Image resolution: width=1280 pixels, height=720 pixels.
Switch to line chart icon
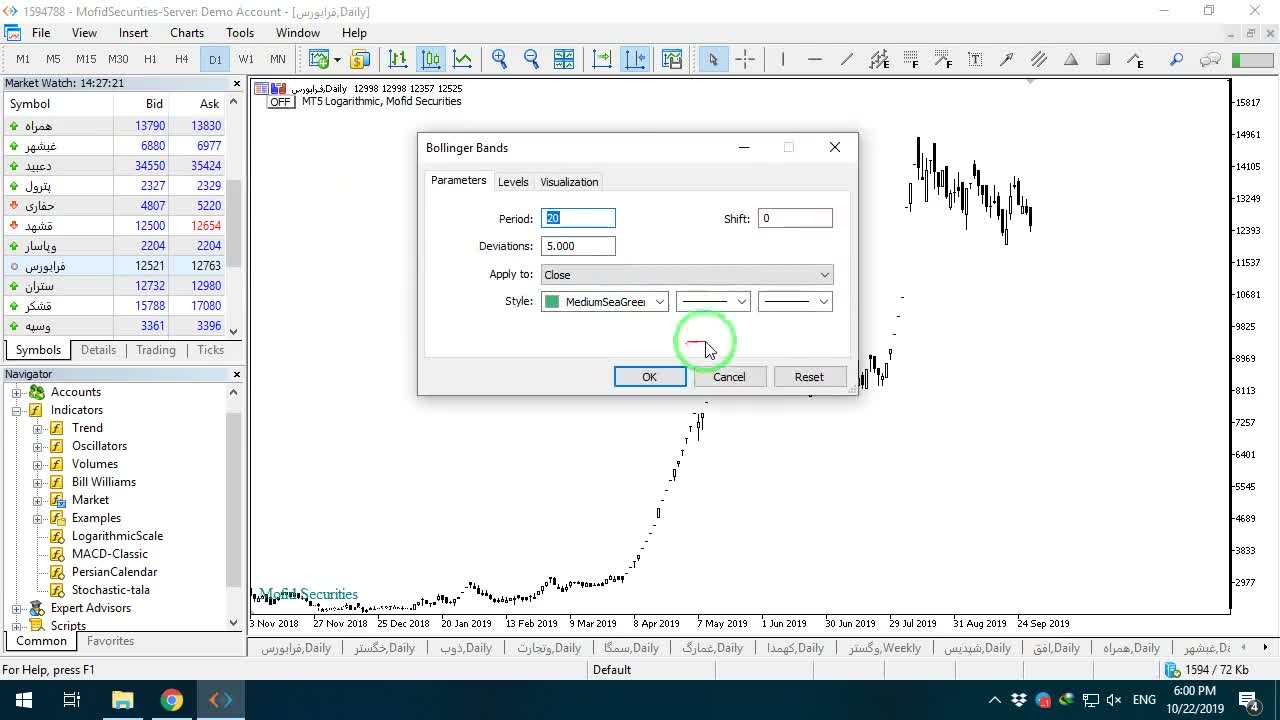click(462, 59)
